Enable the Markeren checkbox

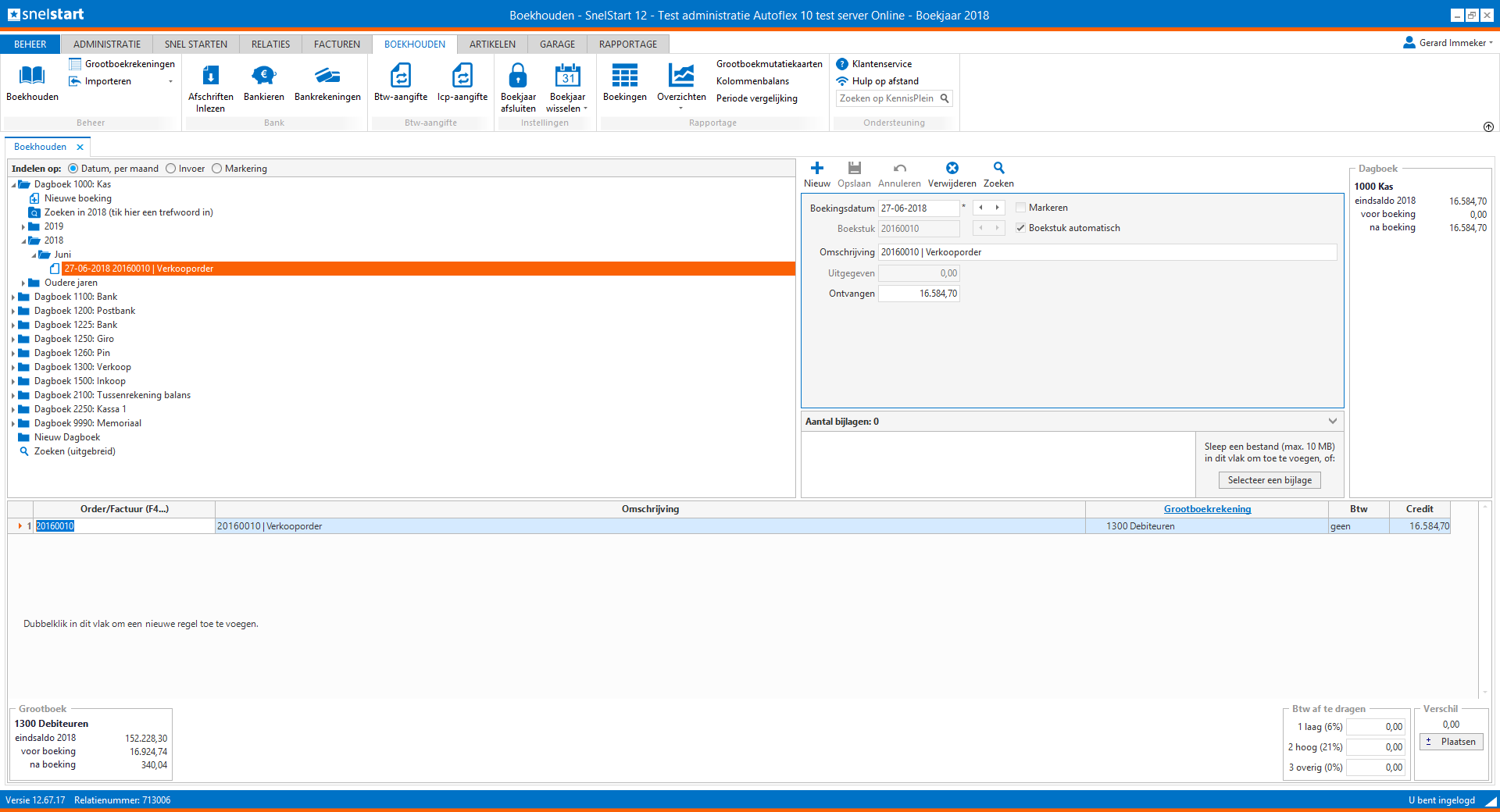[1020, 208]
